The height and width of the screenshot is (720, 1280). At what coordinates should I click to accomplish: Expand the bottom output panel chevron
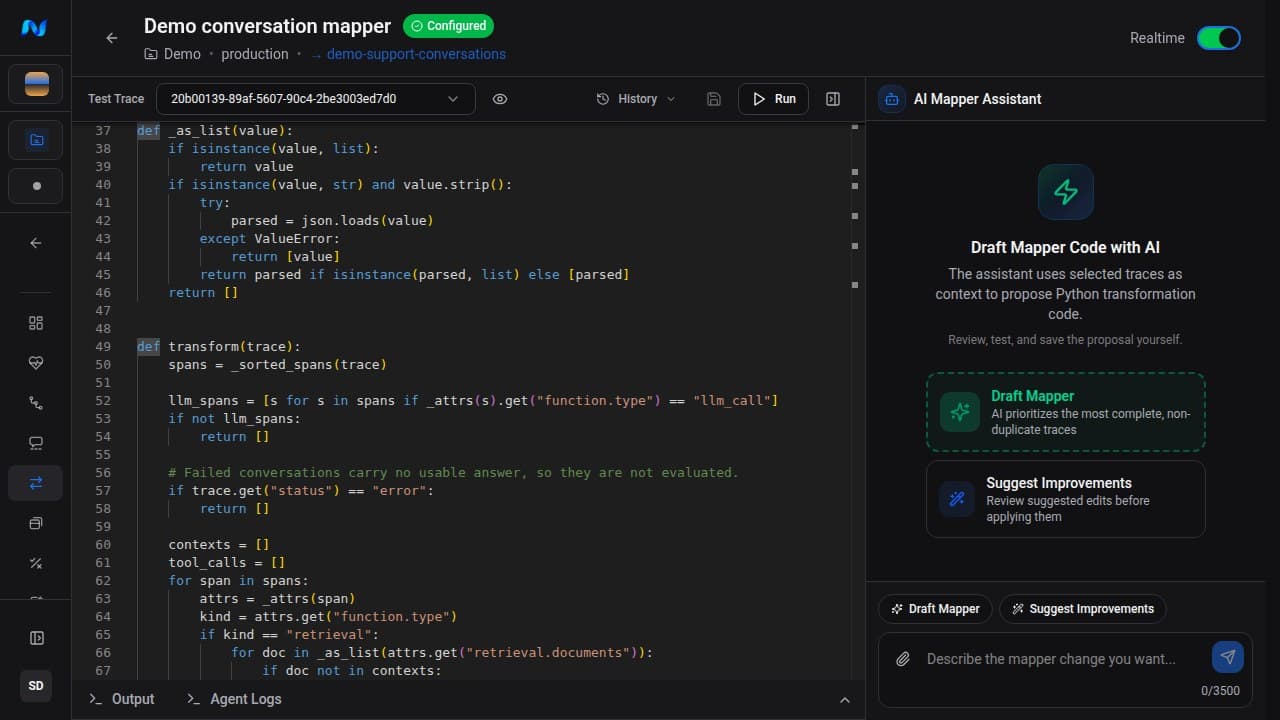pos(844,700)
